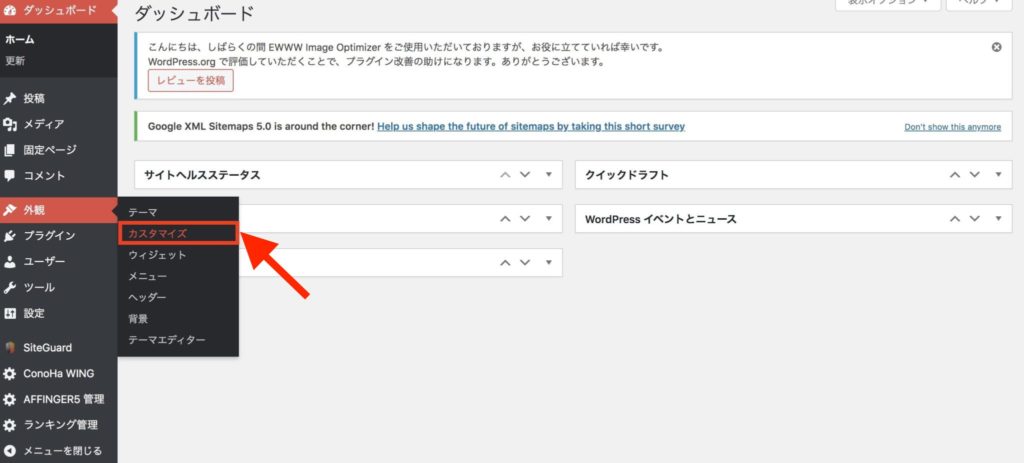Open the ユーザー menu label
This screenshot has width=1024, height=463.
pyautogui.click(x=44, y=262)
